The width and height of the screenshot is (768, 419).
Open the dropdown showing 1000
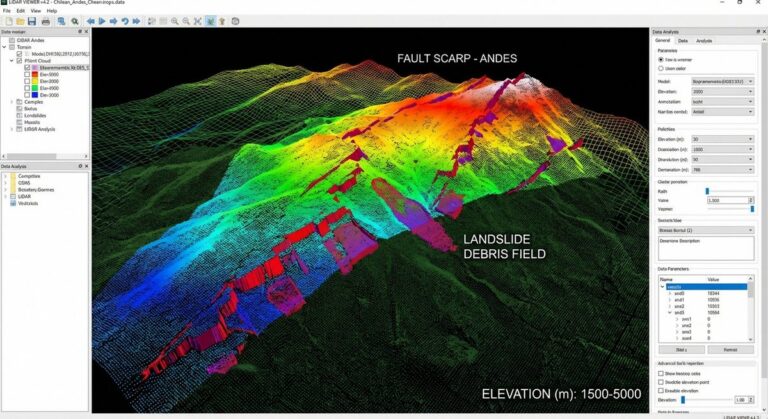pyautogui.click(x=722, y=149)
